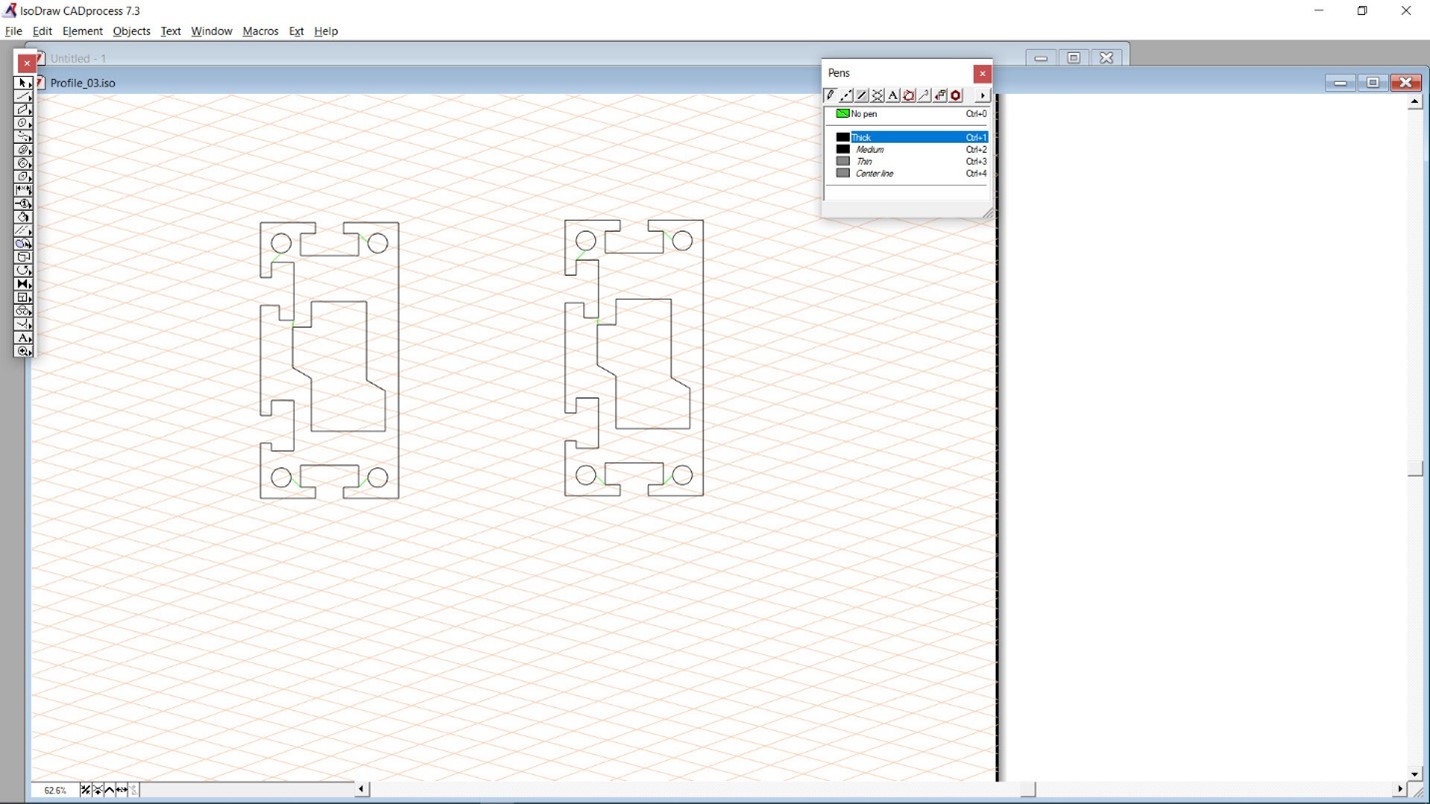Image resolution: width=1430 pixels, height=804 pixels.
Task: Click the gray swatch beside Thin pen
Action: tap(843, 161)
